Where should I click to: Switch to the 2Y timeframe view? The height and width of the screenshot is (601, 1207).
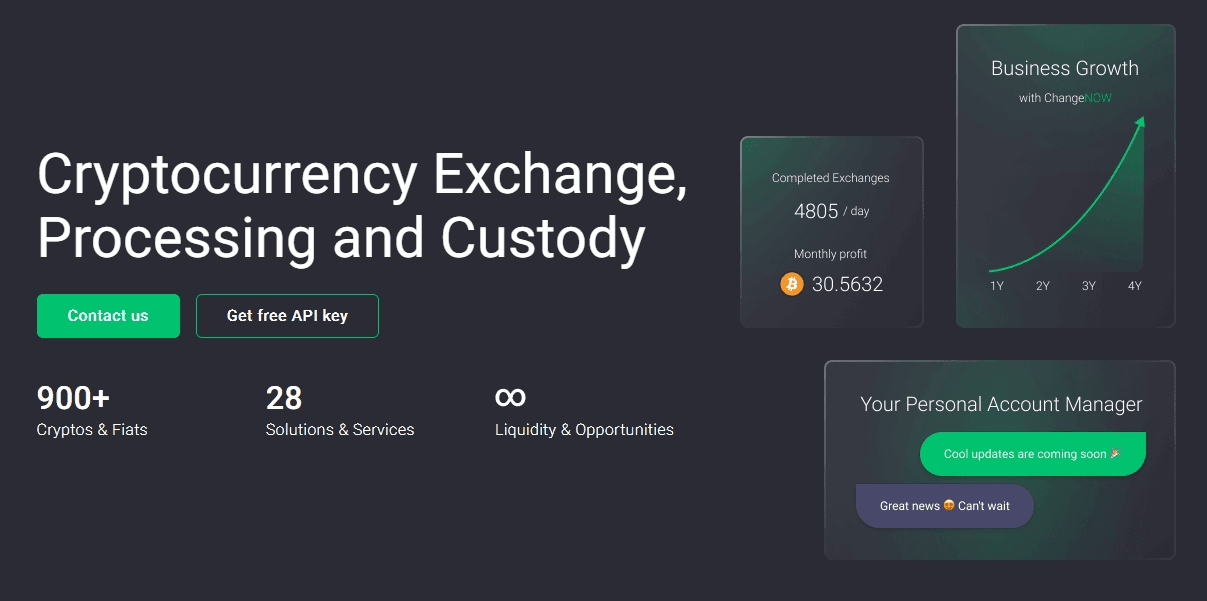[1041, 285]
